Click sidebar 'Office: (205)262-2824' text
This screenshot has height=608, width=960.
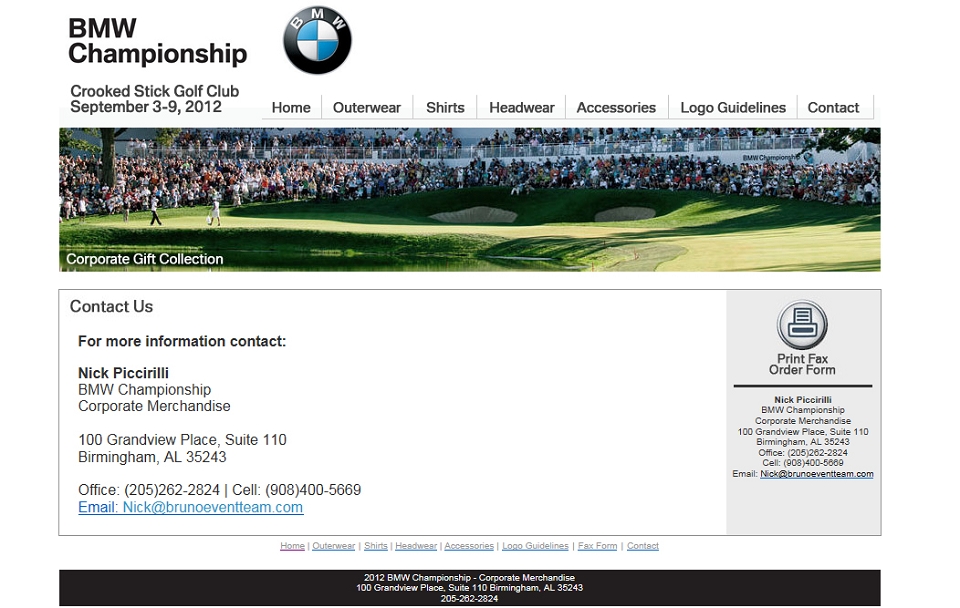pyautogui.click(x=803, y=452)
